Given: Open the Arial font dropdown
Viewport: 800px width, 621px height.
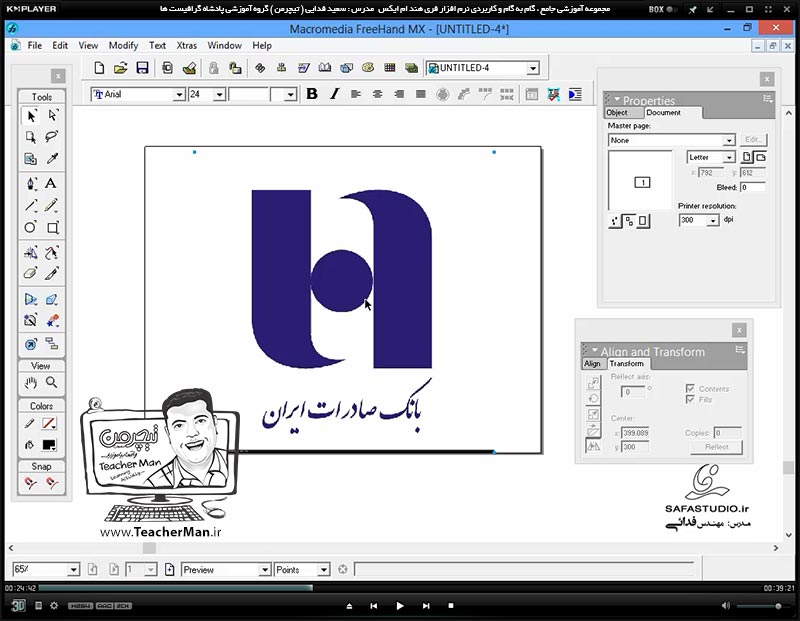Looking at the screenshot, I should tap(179, 94).
